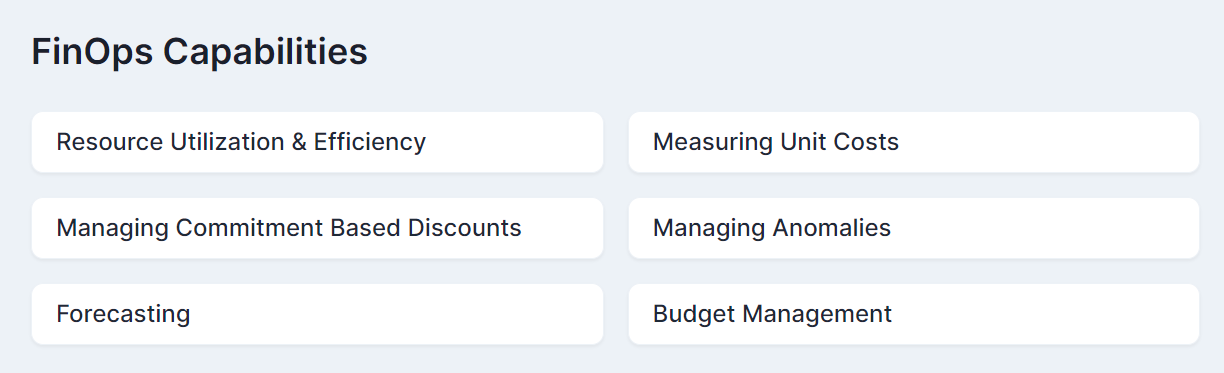Select the Measuring Unit Costs capability
Screen dimensions: 1224x373
coord(913,142)
